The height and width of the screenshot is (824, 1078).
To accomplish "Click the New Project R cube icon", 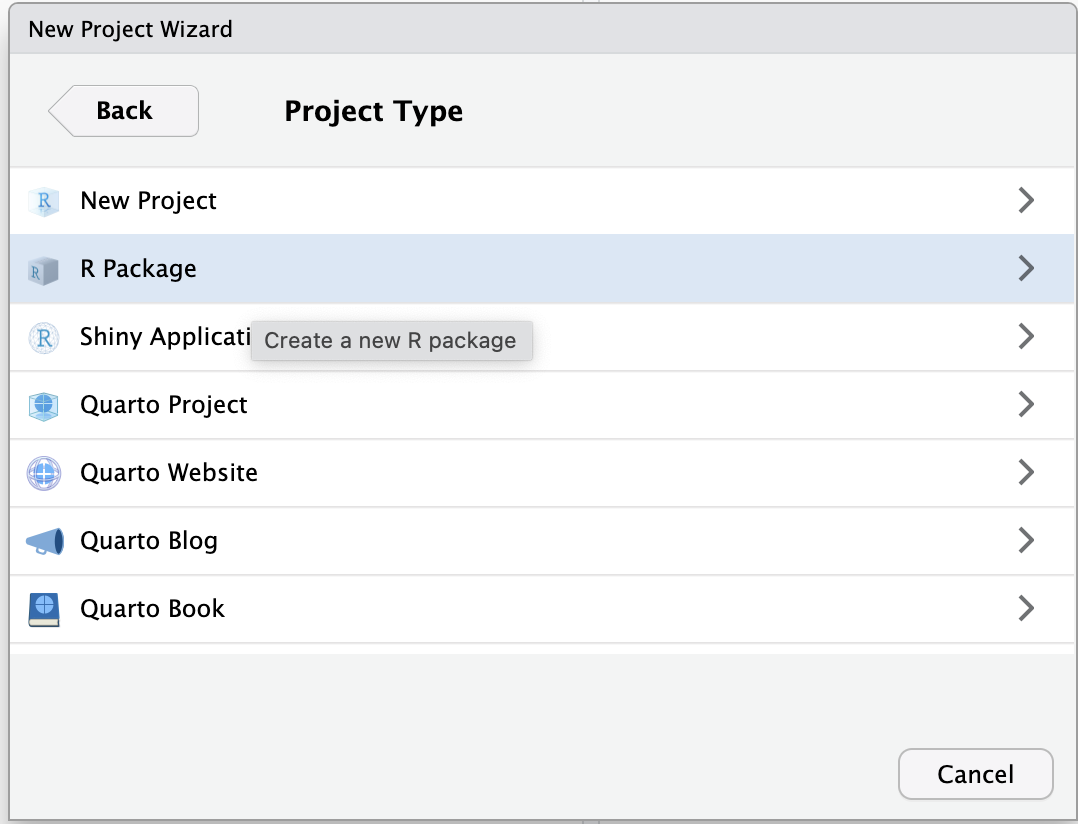I will tap(44, 201).
